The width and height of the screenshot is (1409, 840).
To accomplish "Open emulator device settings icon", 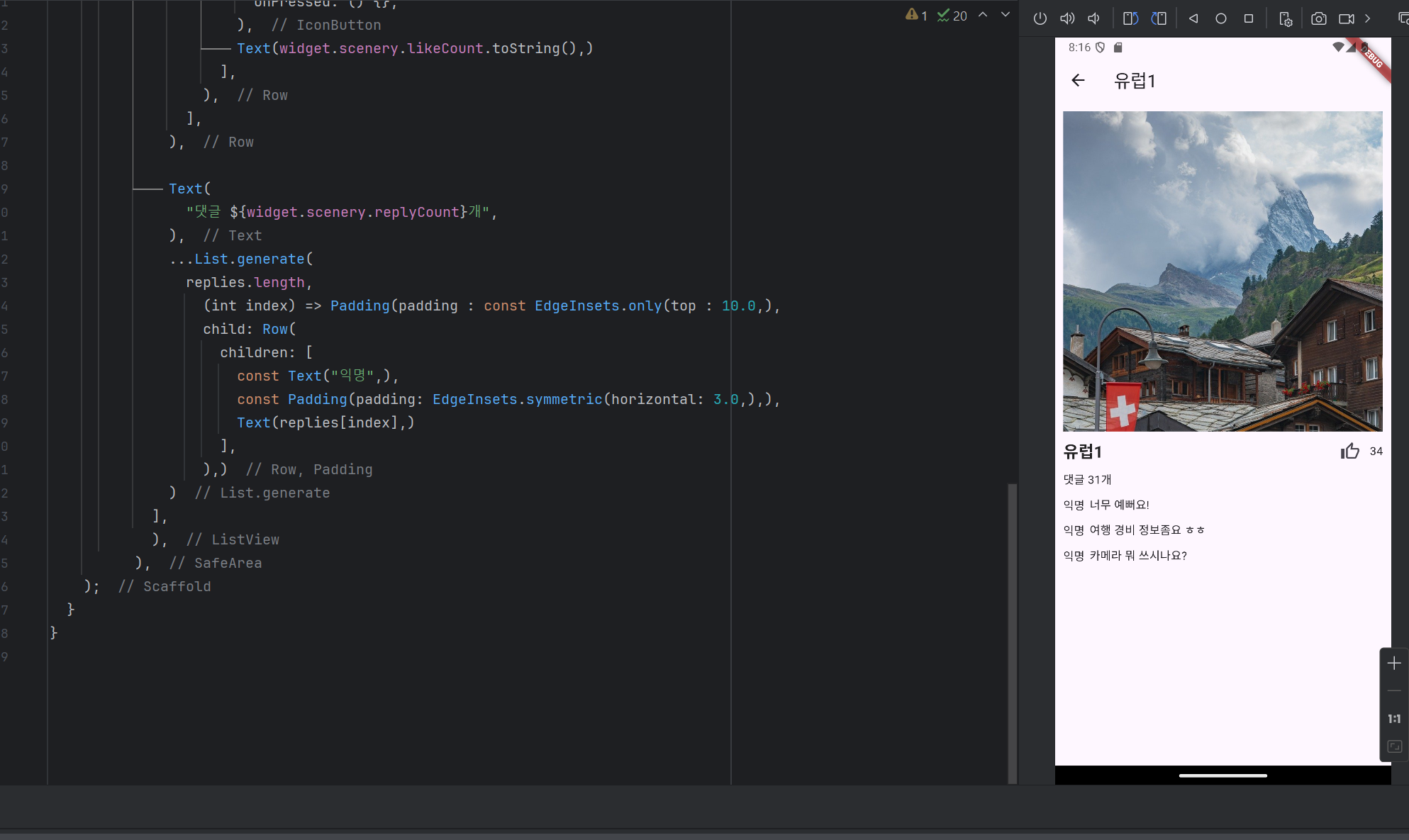I will [x=1286, y=18].
